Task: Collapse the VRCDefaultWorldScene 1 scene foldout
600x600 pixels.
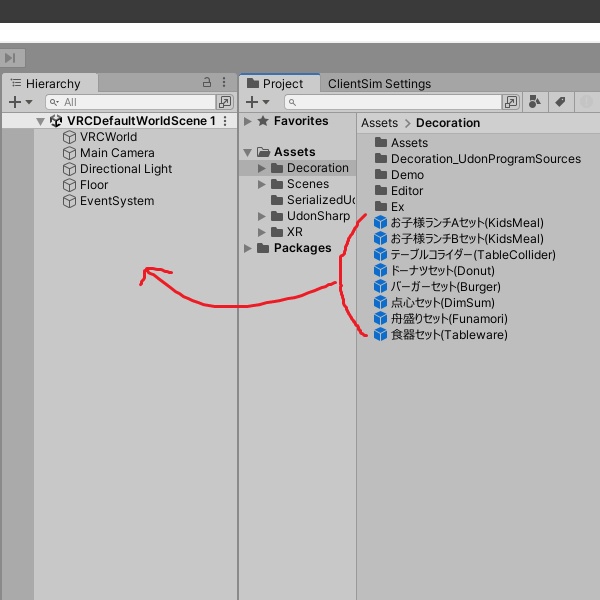Action: tap(40, 121)
